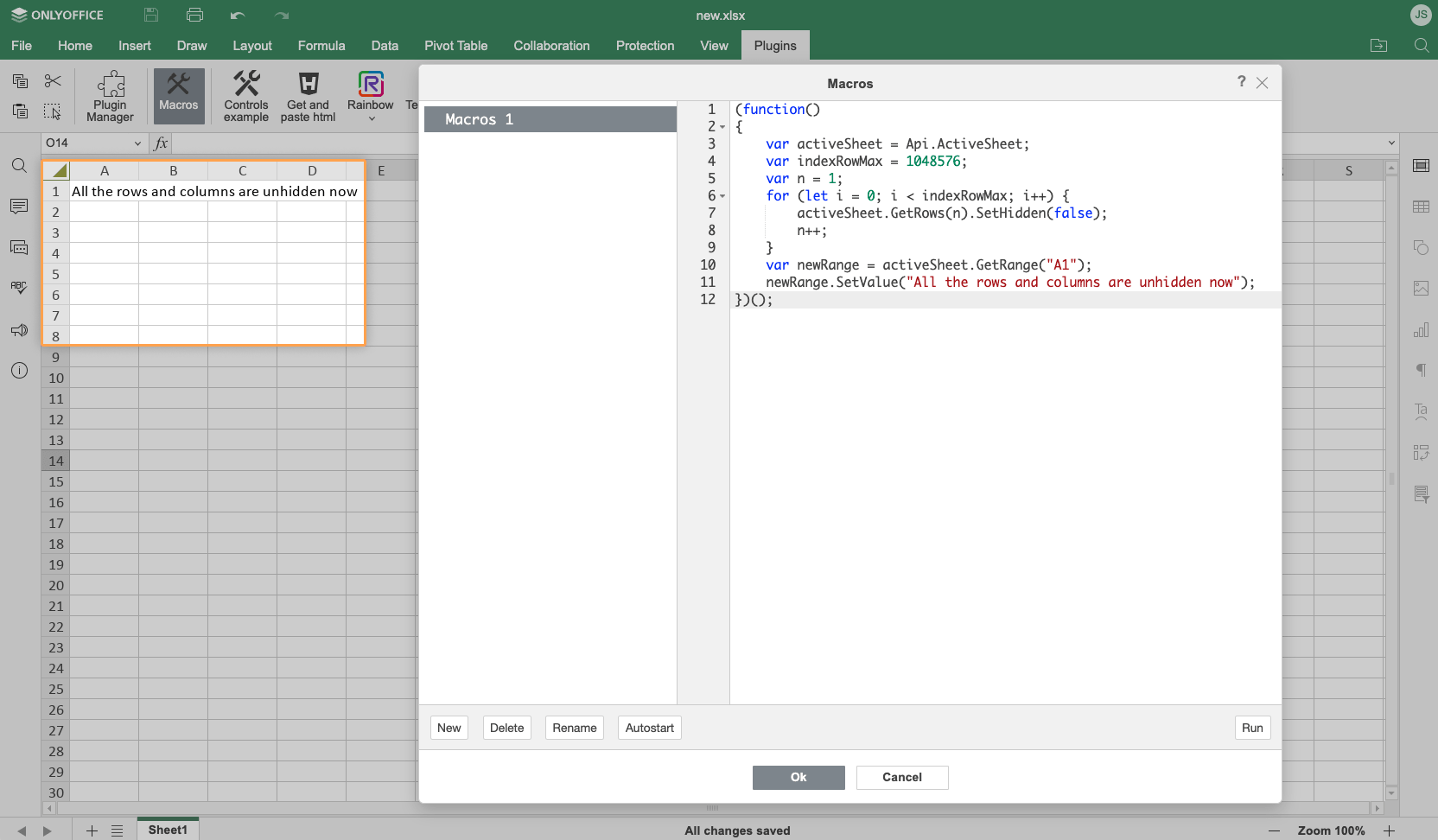This screenshot has height=840, width=1438.
Task: Open the Pivot Table tab
Action: tap(455, 46)
